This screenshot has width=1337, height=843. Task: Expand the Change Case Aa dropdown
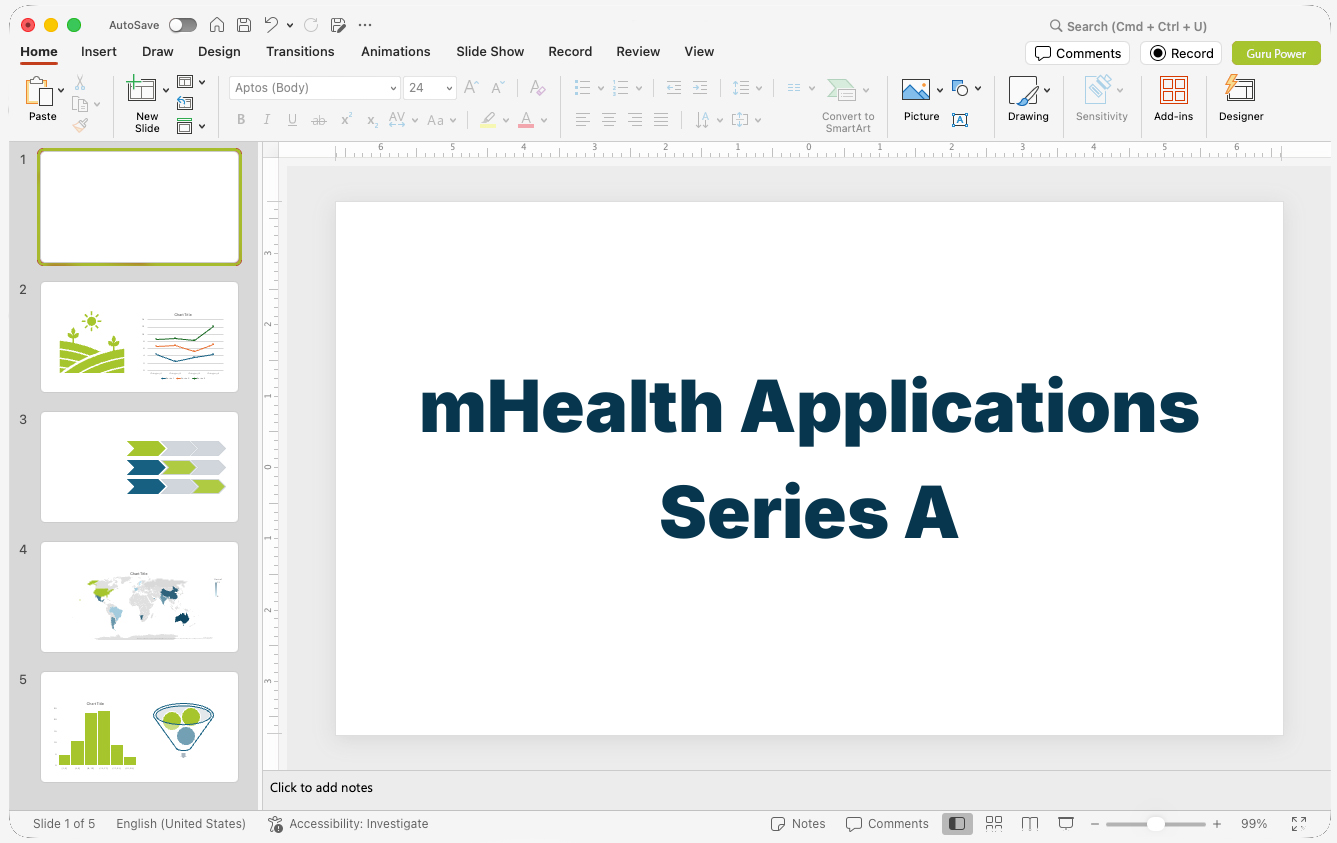[441, 120]
